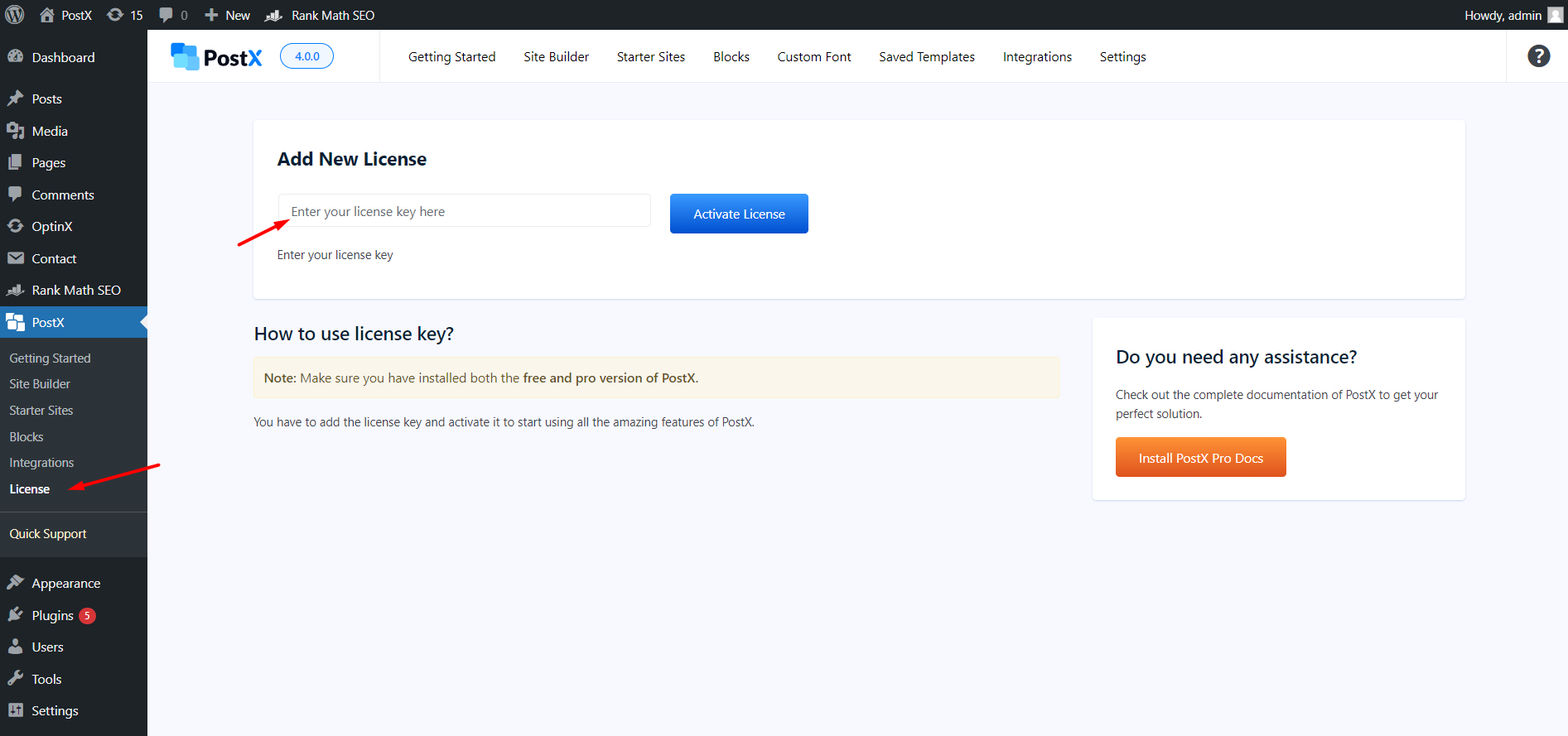1568x736 pixels.
Task: Click the OptinX sidebar icon
Action: (15, 226)
